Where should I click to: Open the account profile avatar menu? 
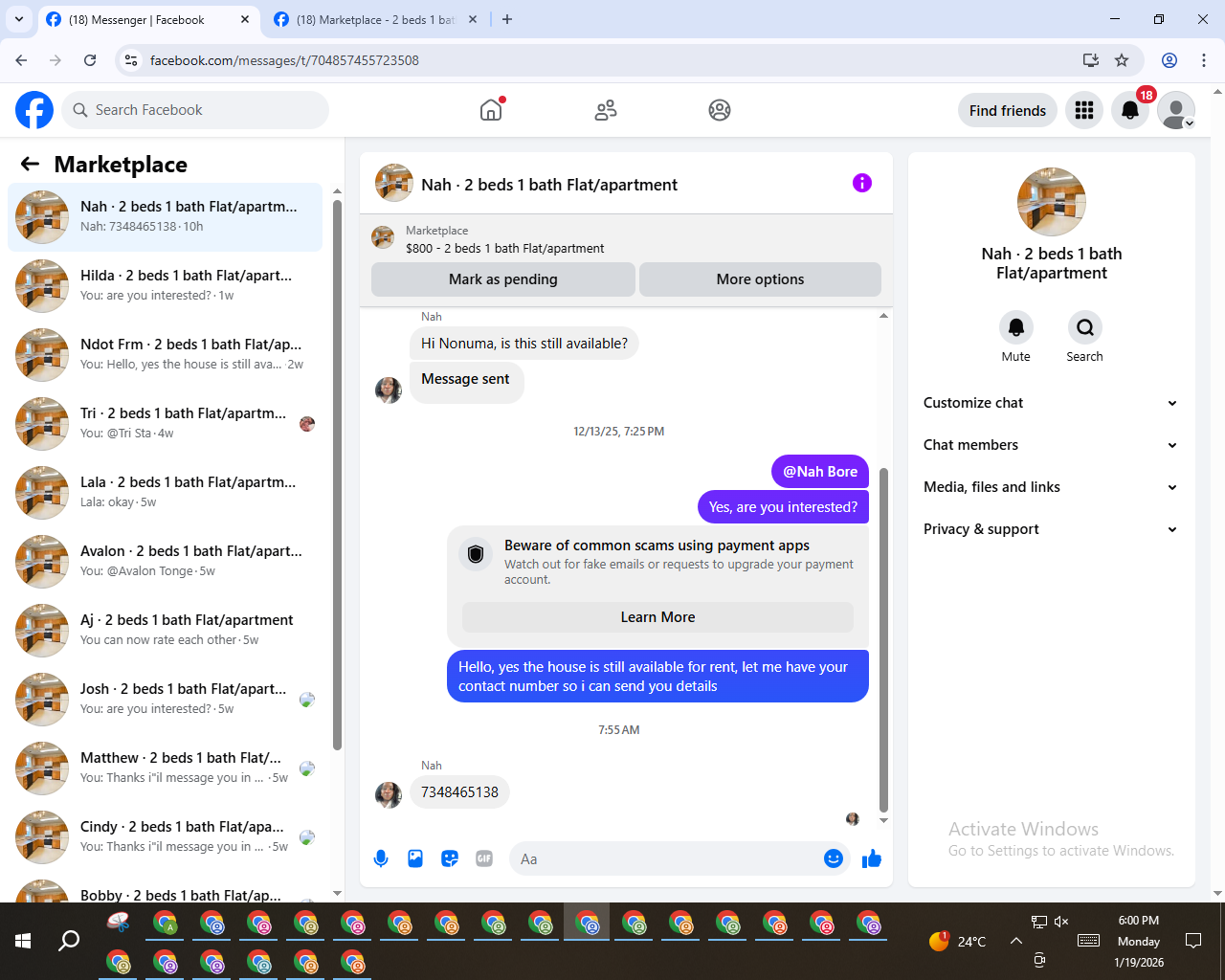coord(1176,110)
